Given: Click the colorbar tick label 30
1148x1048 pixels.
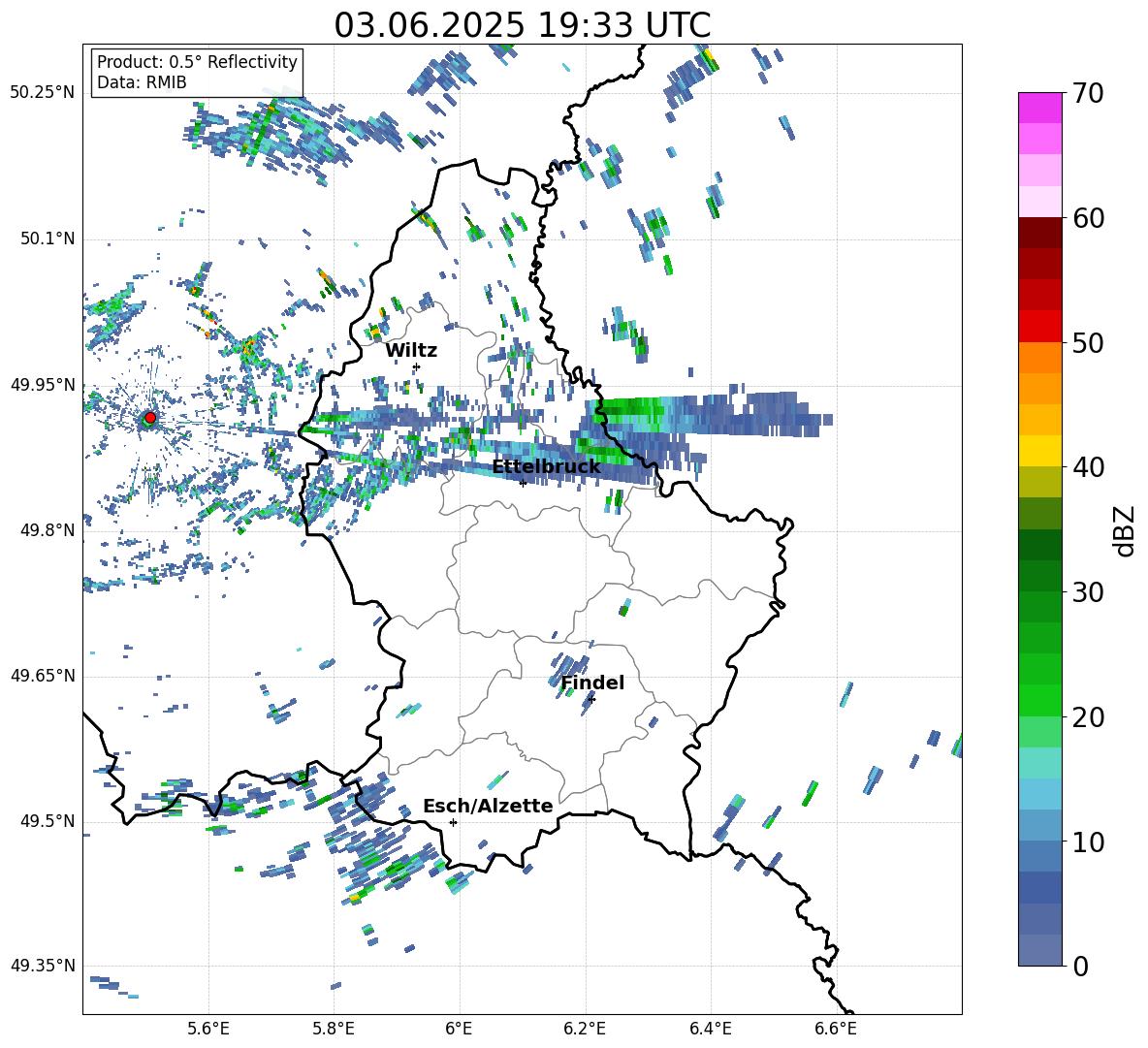Looking at the screenshot, I should pyautogui.click(x=1088, y=592).
